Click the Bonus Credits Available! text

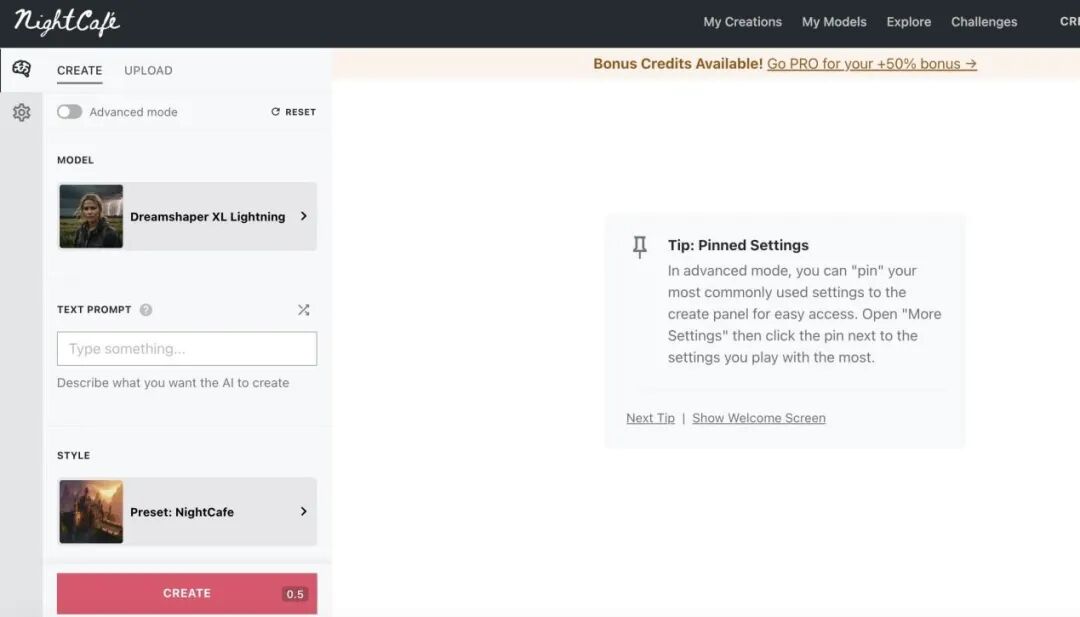(x=678, y=64)
